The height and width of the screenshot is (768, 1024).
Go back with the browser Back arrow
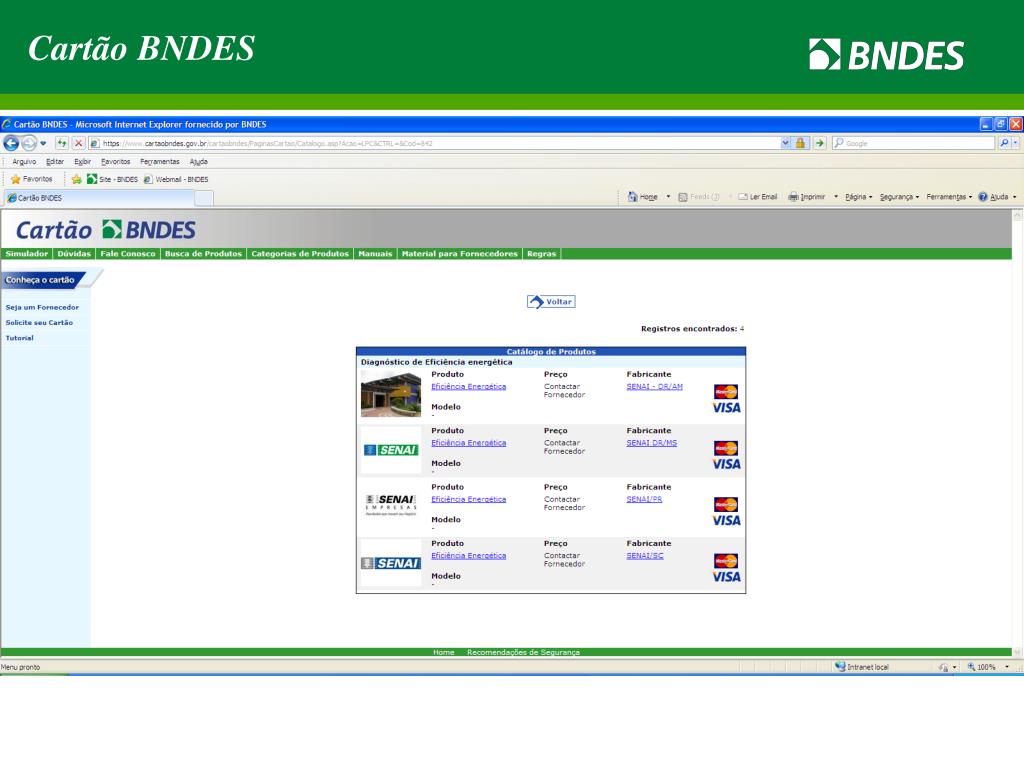pyautogui.click(x=11, y=143)
